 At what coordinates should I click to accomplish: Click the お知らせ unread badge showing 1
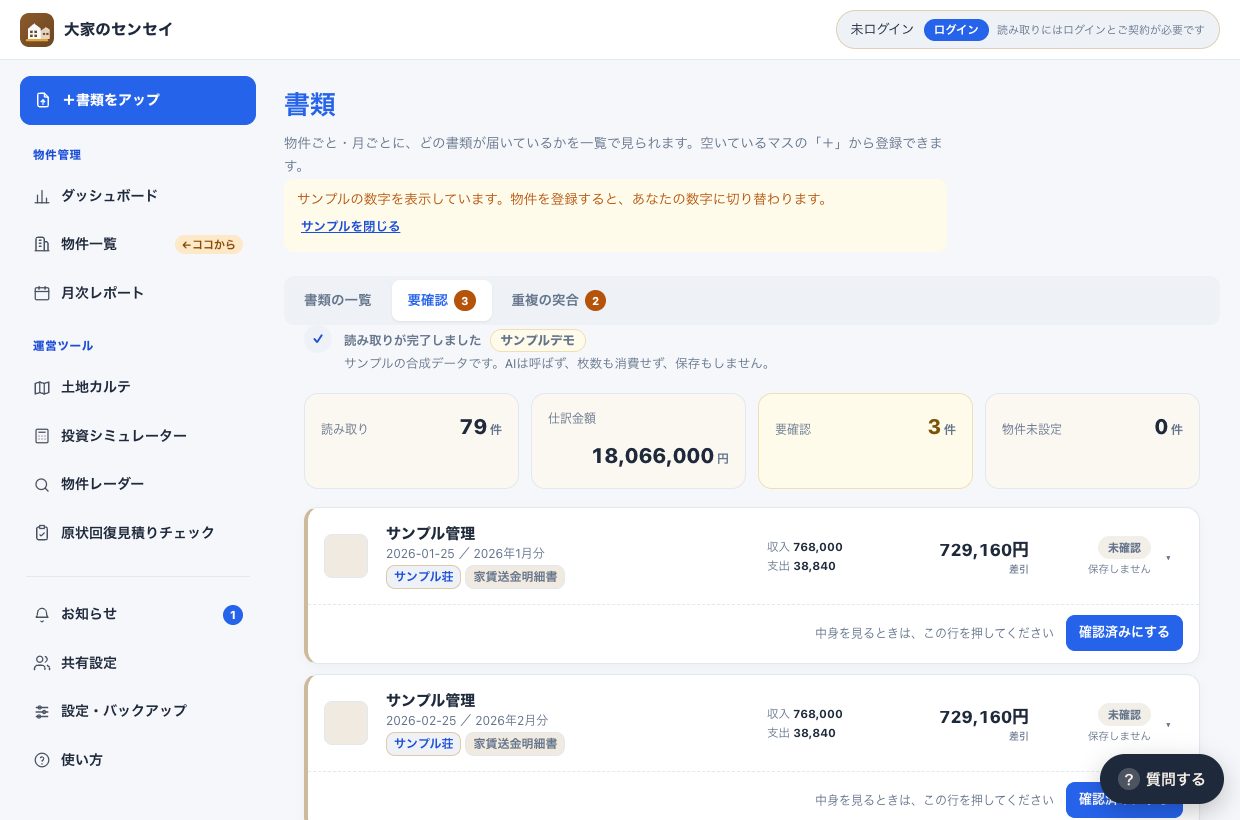233,615
